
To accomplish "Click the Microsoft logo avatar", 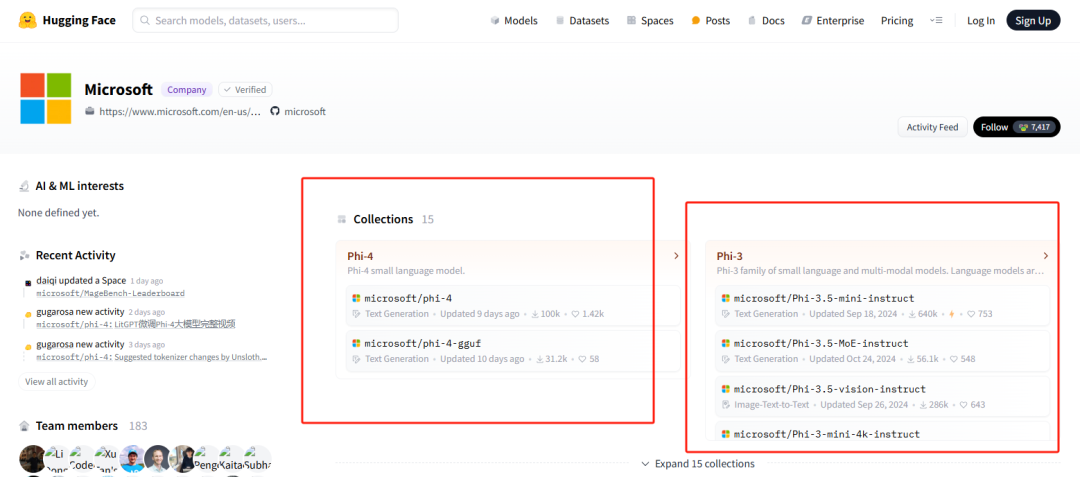I will [45, 98].
